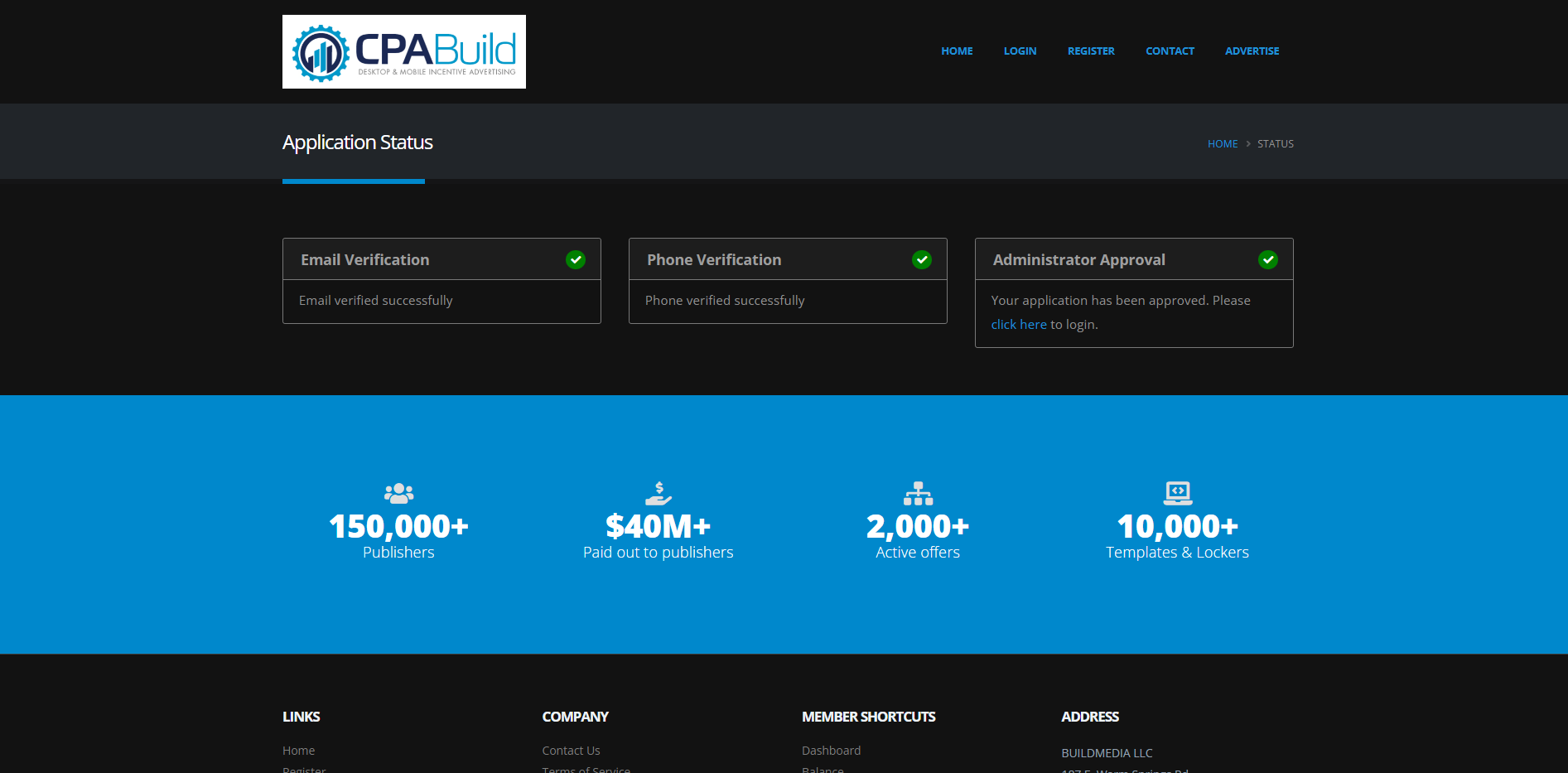Image resolution: width=1568 pixels, height=773 pixels.
Task: Click 'Email verified successfully' text
Action: (376, 301)
